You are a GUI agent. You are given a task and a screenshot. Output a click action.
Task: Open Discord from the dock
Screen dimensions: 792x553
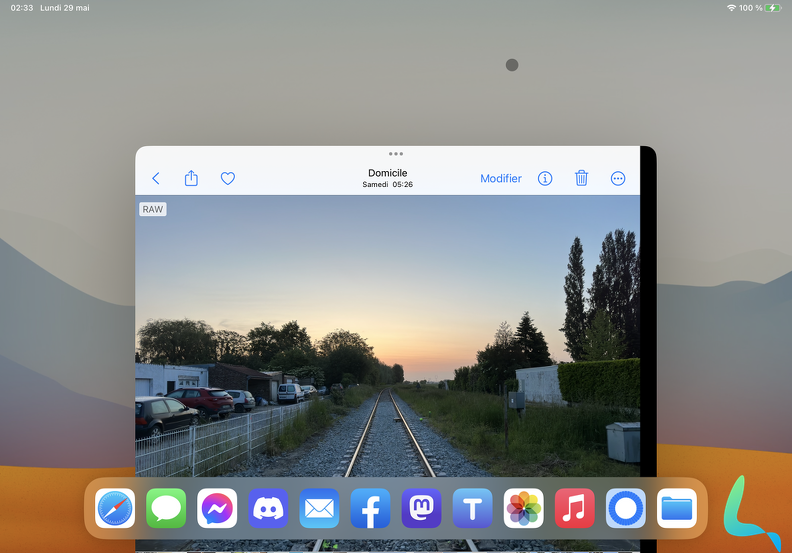coord(268,508)
